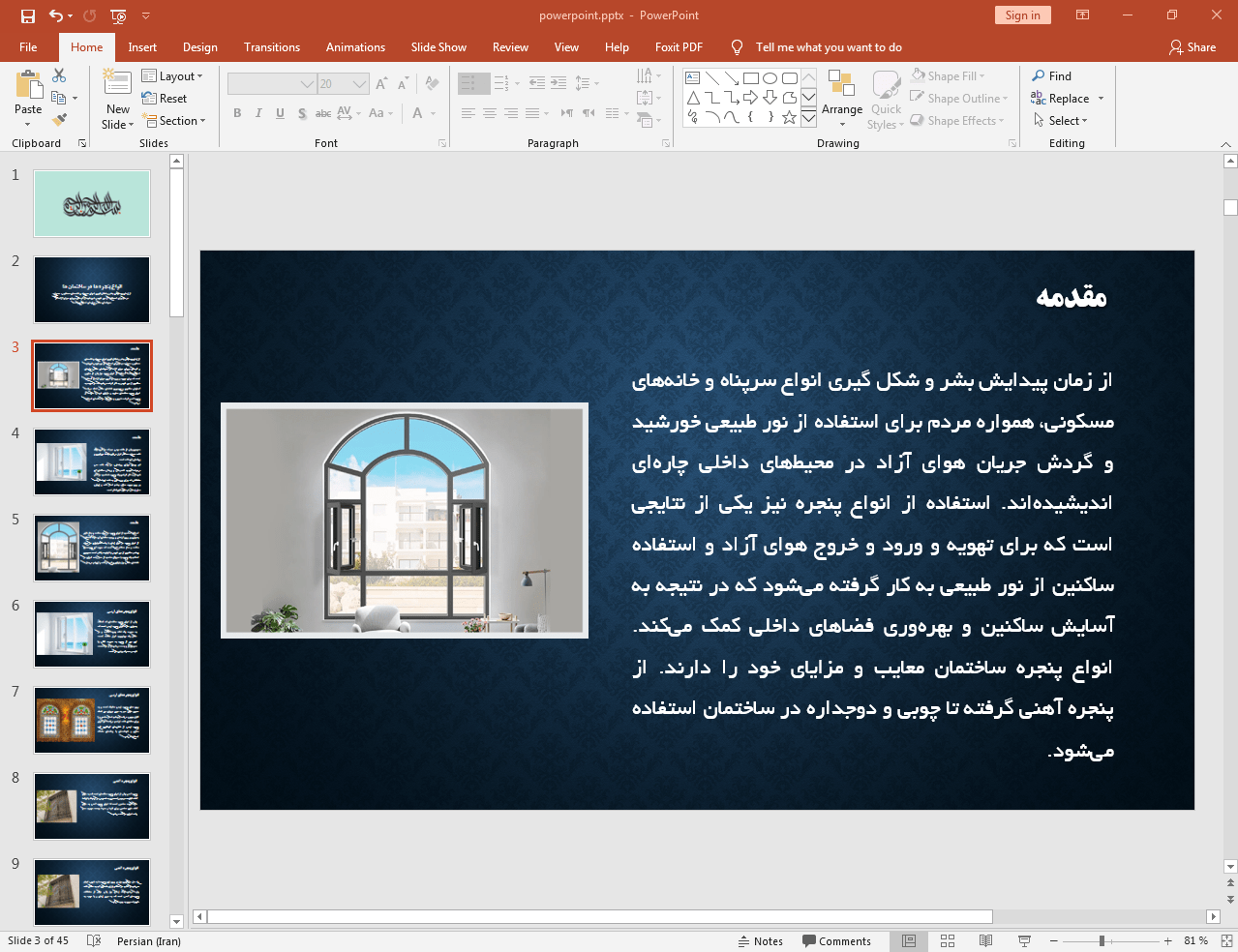Viewport: 1238px width, 952px height.
Task: Select slide 7 thumbnail
Action: (92, 721)
